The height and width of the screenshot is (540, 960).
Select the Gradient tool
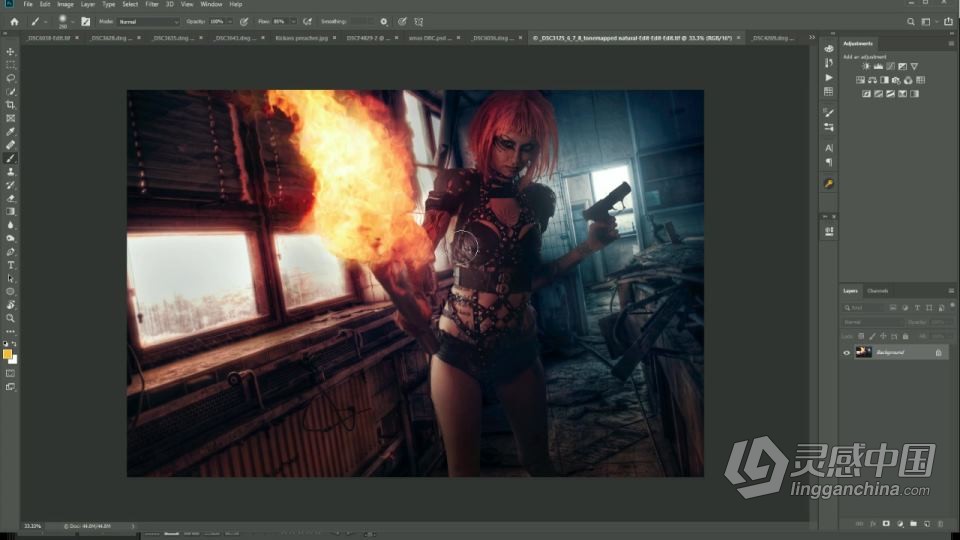[10, 211]
